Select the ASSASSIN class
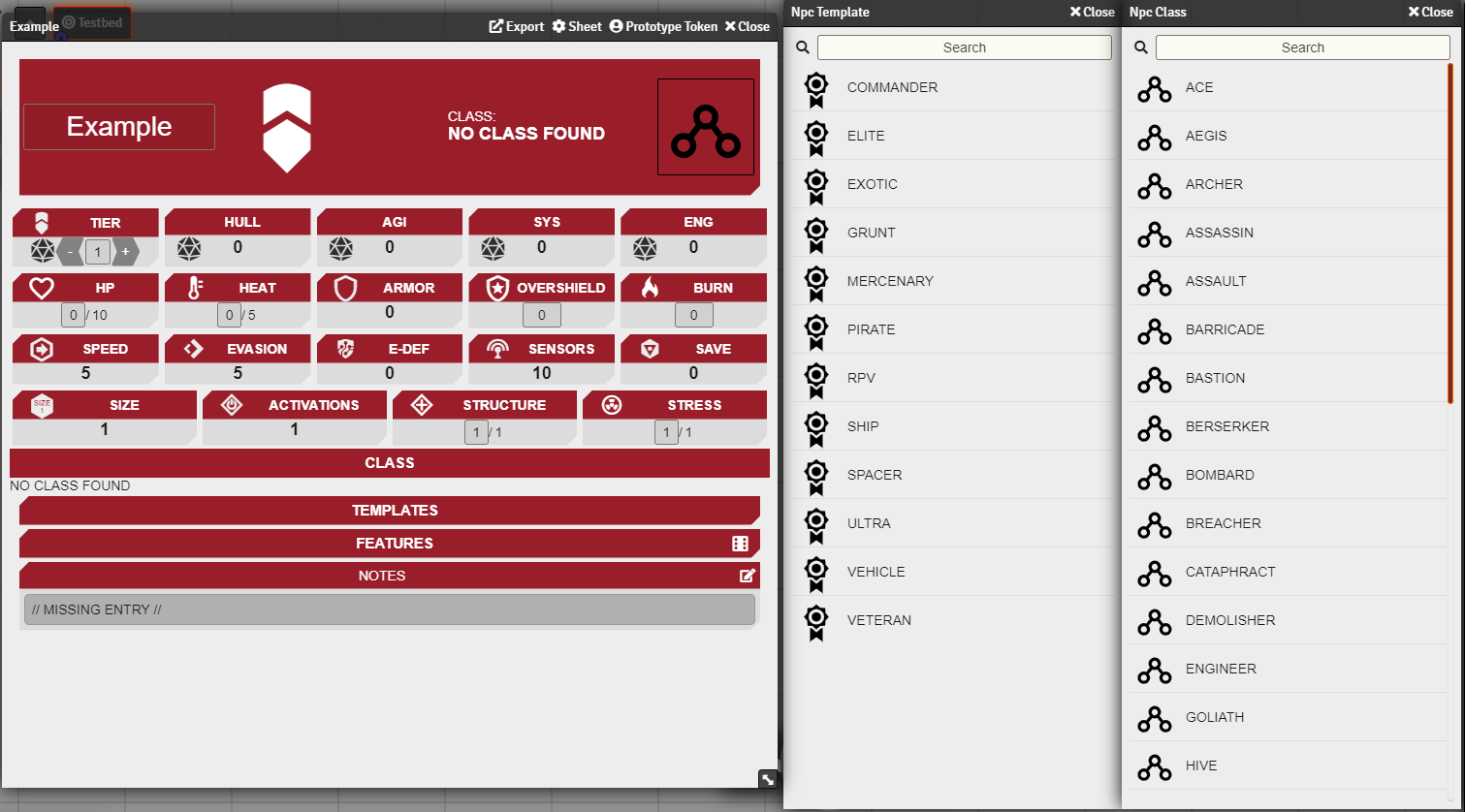This screenshot has height=812, width=1465. tap(1288, 233)
